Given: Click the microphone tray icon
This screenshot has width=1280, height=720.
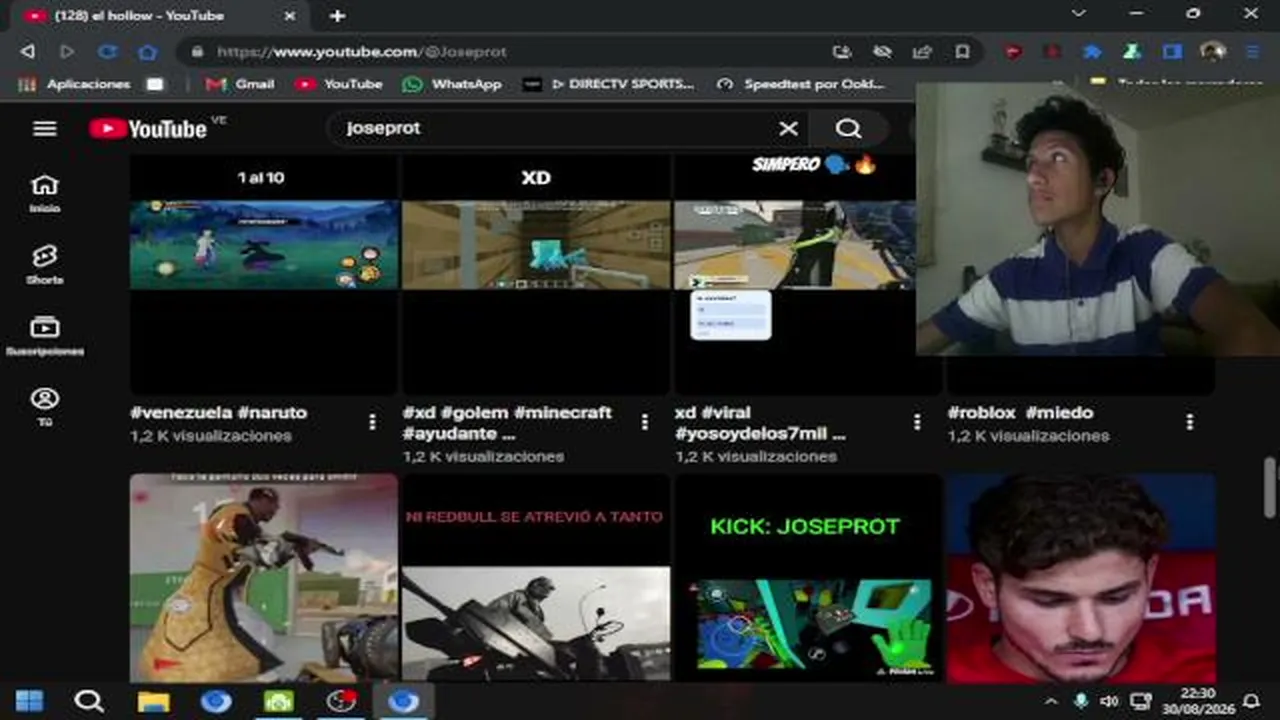Looking at the screenshot, I should [1080, 701].
